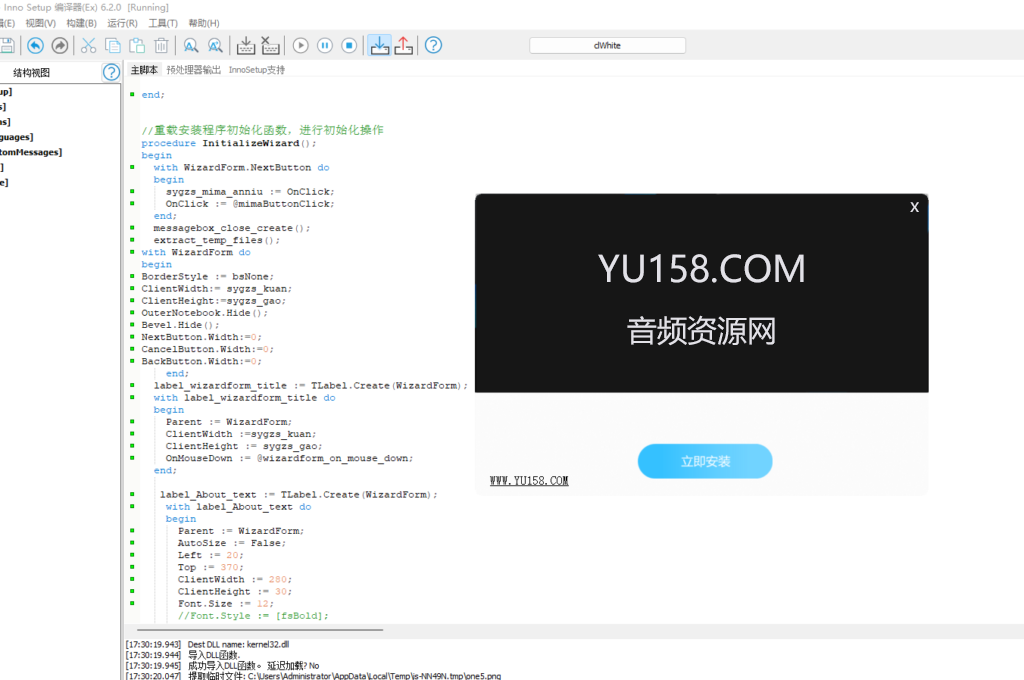Viewport: 1024px width, 680px height.
Task: Click the ClientWidth:= sygzs_kuan line
Action: [217, 289]
